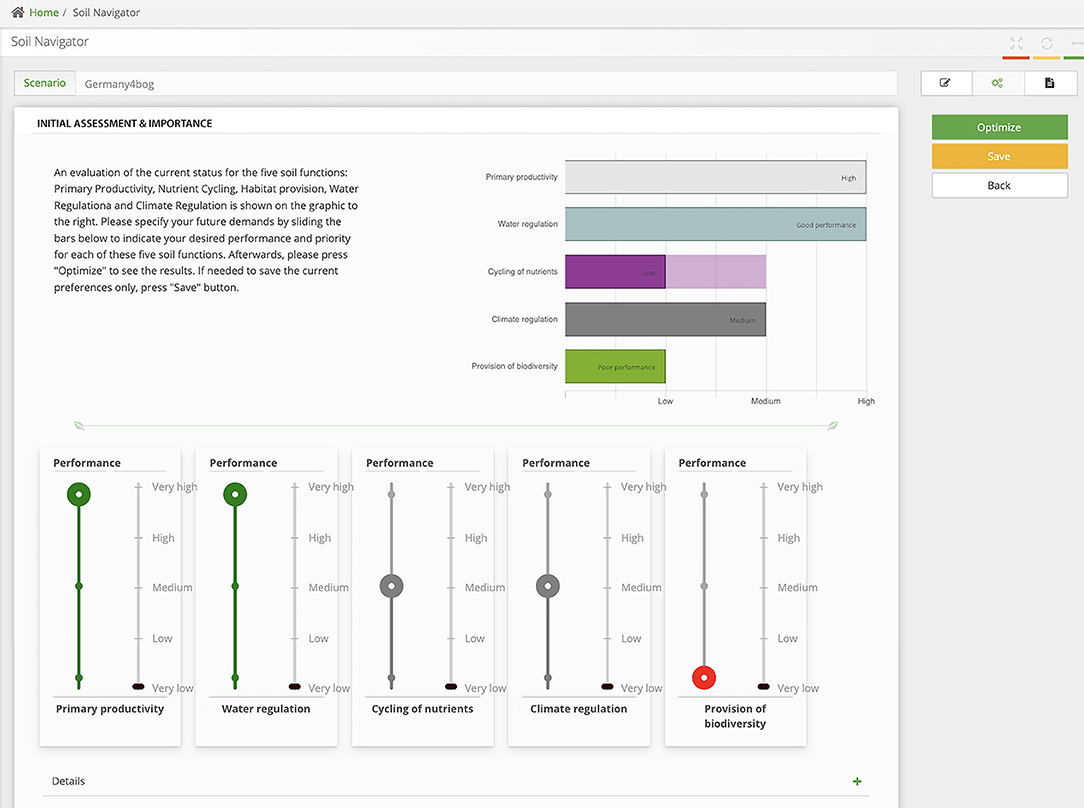Screen dimensions: 1084x808
Task: Click the Primary productivity performance slider handle
Action: (x=79, y=494)
